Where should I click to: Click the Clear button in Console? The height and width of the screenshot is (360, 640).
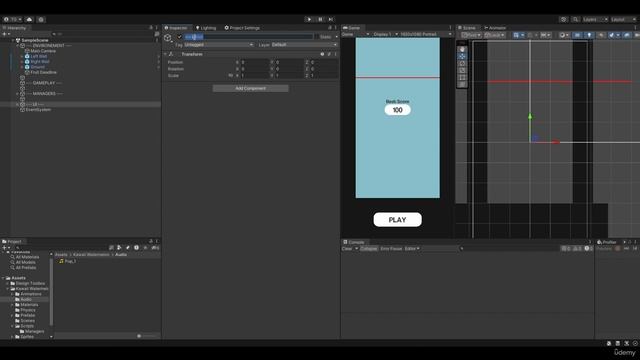coord(347,249)
